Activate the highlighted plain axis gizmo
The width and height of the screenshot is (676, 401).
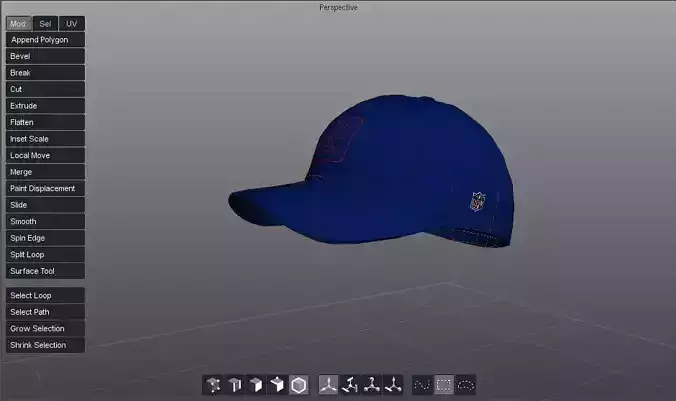pos(329,385)
